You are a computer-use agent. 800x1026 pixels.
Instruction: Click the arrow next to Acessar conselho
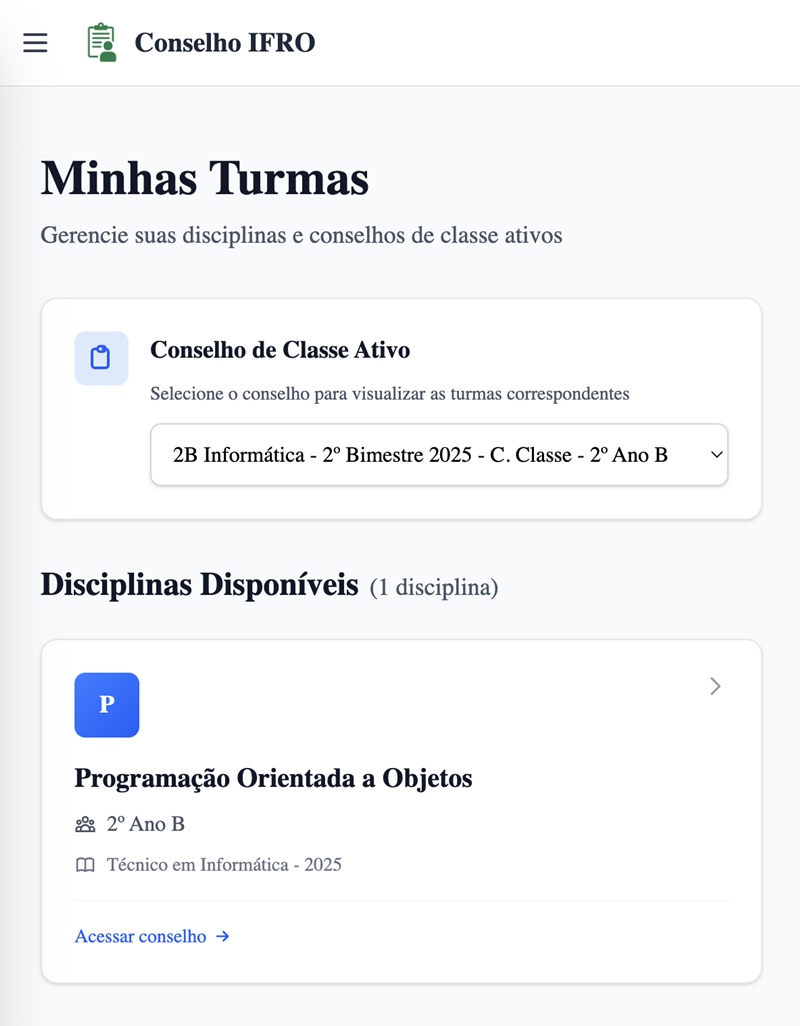222,936
